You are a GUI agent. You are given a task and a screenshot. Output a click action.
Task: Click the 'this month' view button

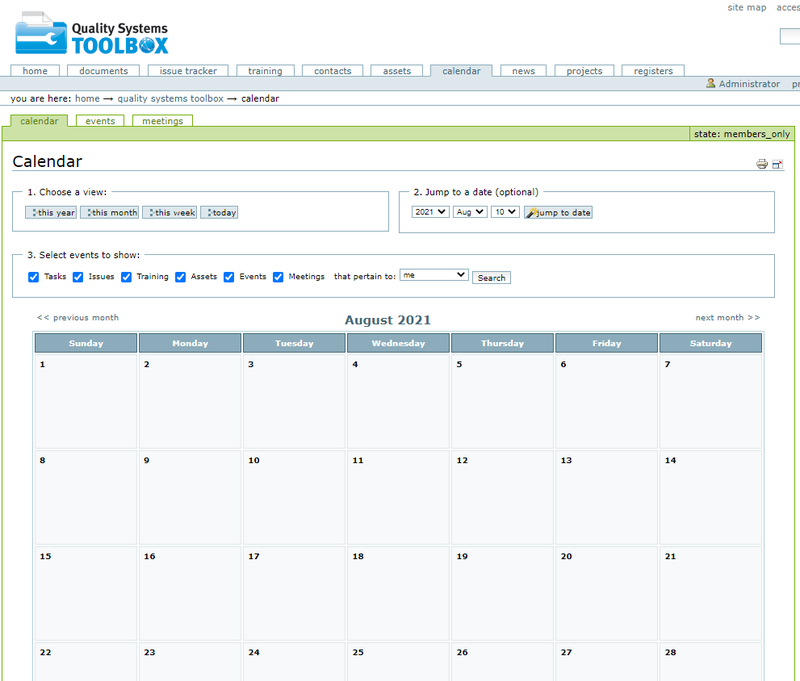click(x=110, y=213)
